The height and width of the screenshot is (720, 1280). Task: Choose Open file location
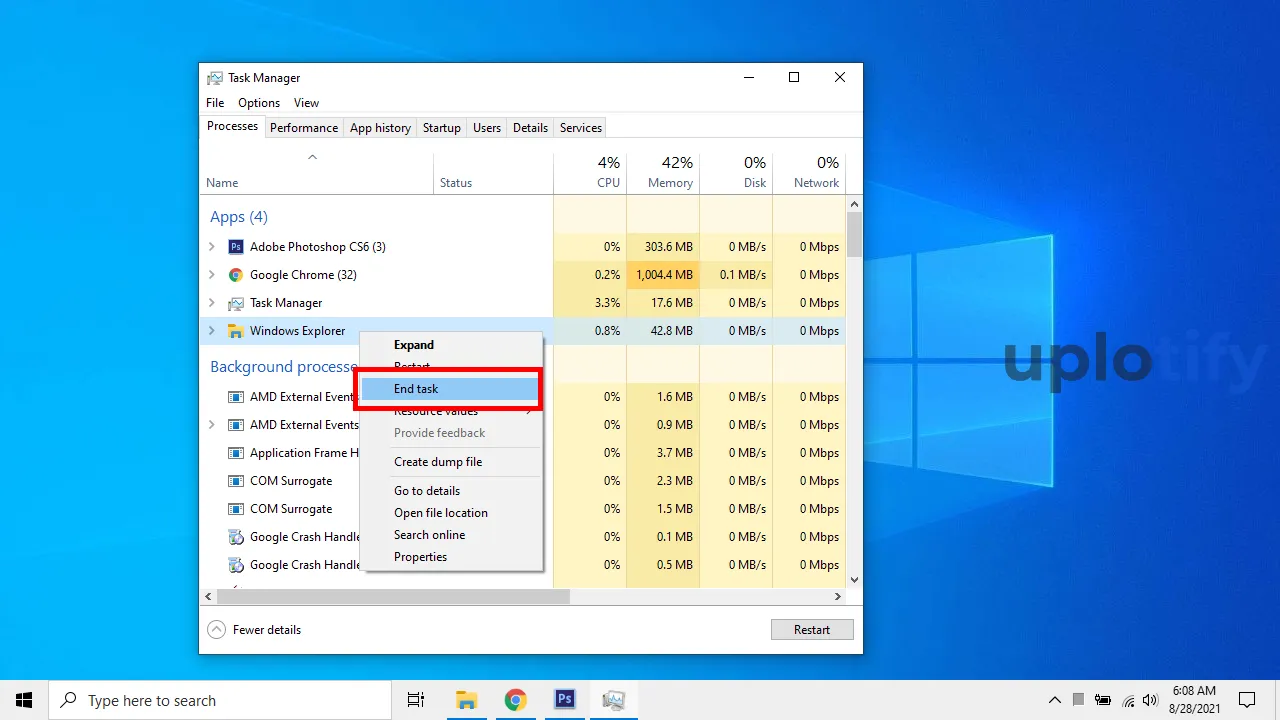tap(451, 513)
